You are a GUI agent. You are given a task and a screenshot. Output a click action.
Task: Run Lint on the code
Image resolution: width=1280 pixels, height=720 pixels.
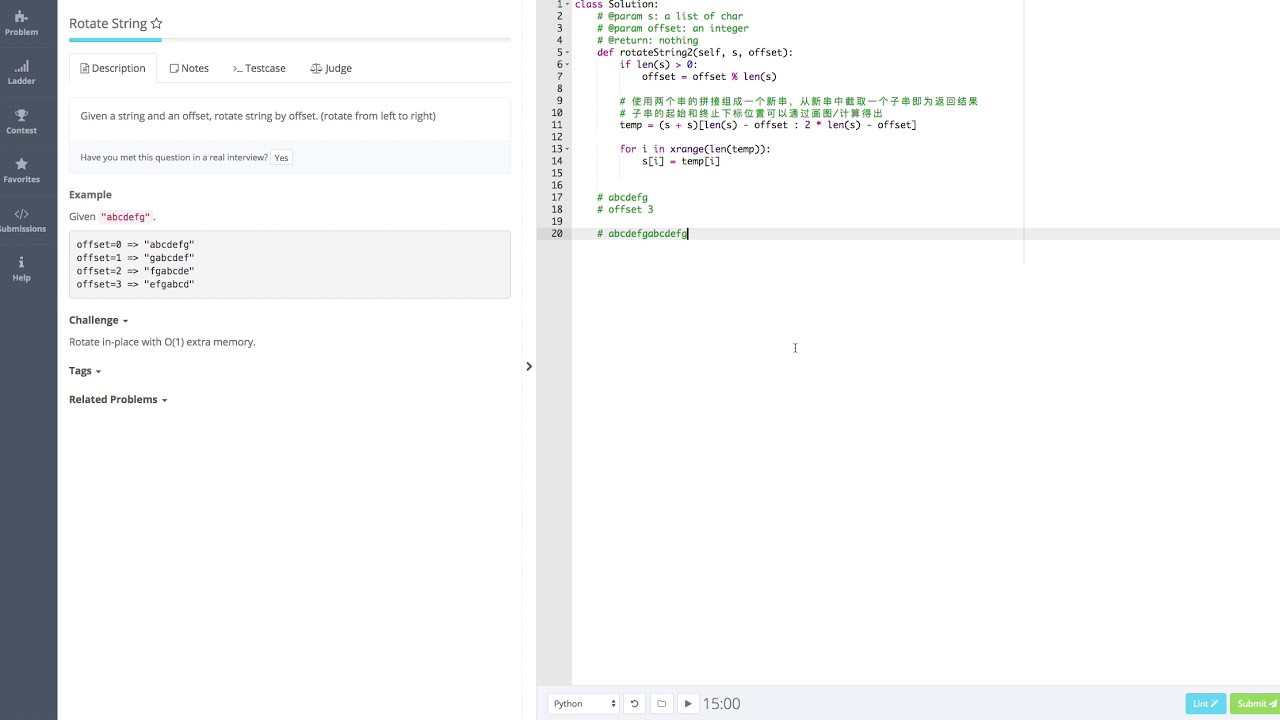1206,704
